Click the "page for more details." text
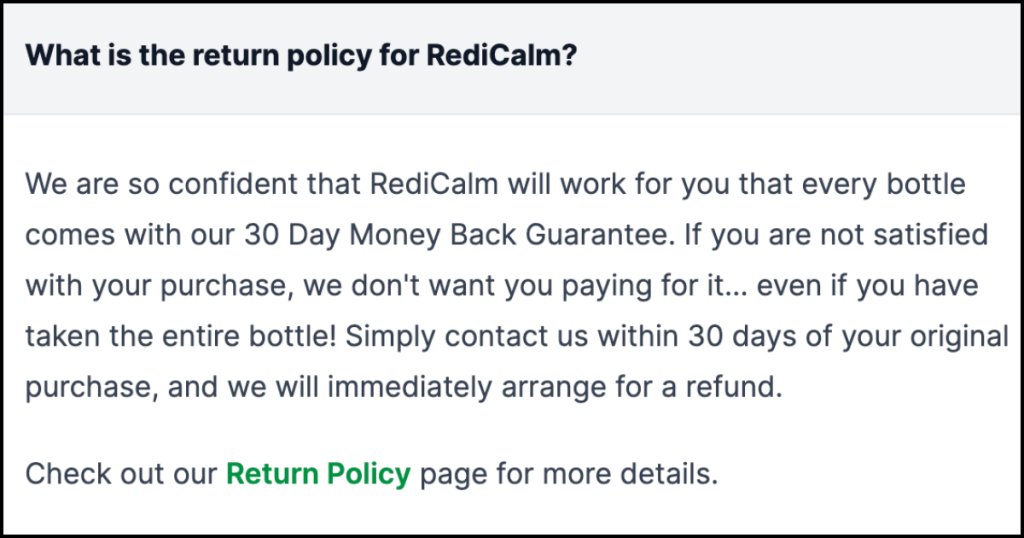 click(x=568, y=473)
